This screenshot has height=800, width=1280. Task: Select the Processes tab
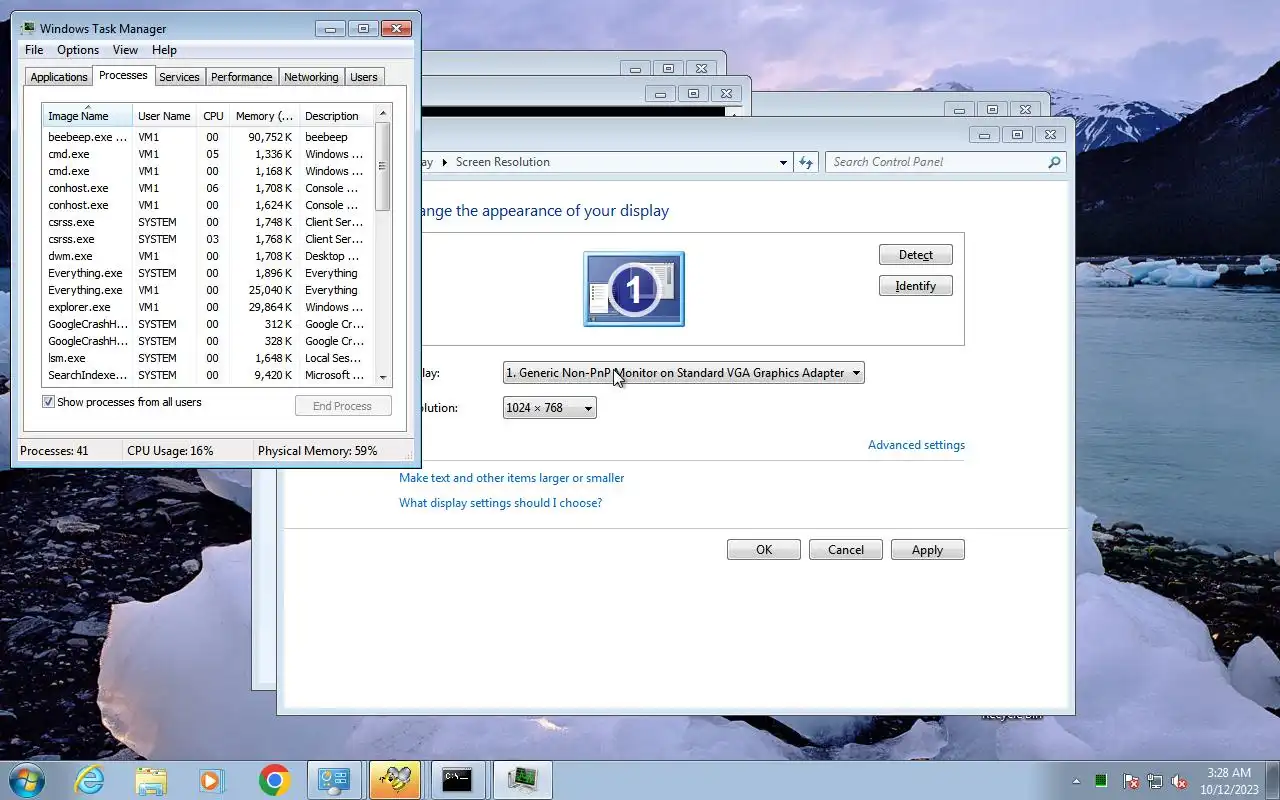tap(123, 75)
